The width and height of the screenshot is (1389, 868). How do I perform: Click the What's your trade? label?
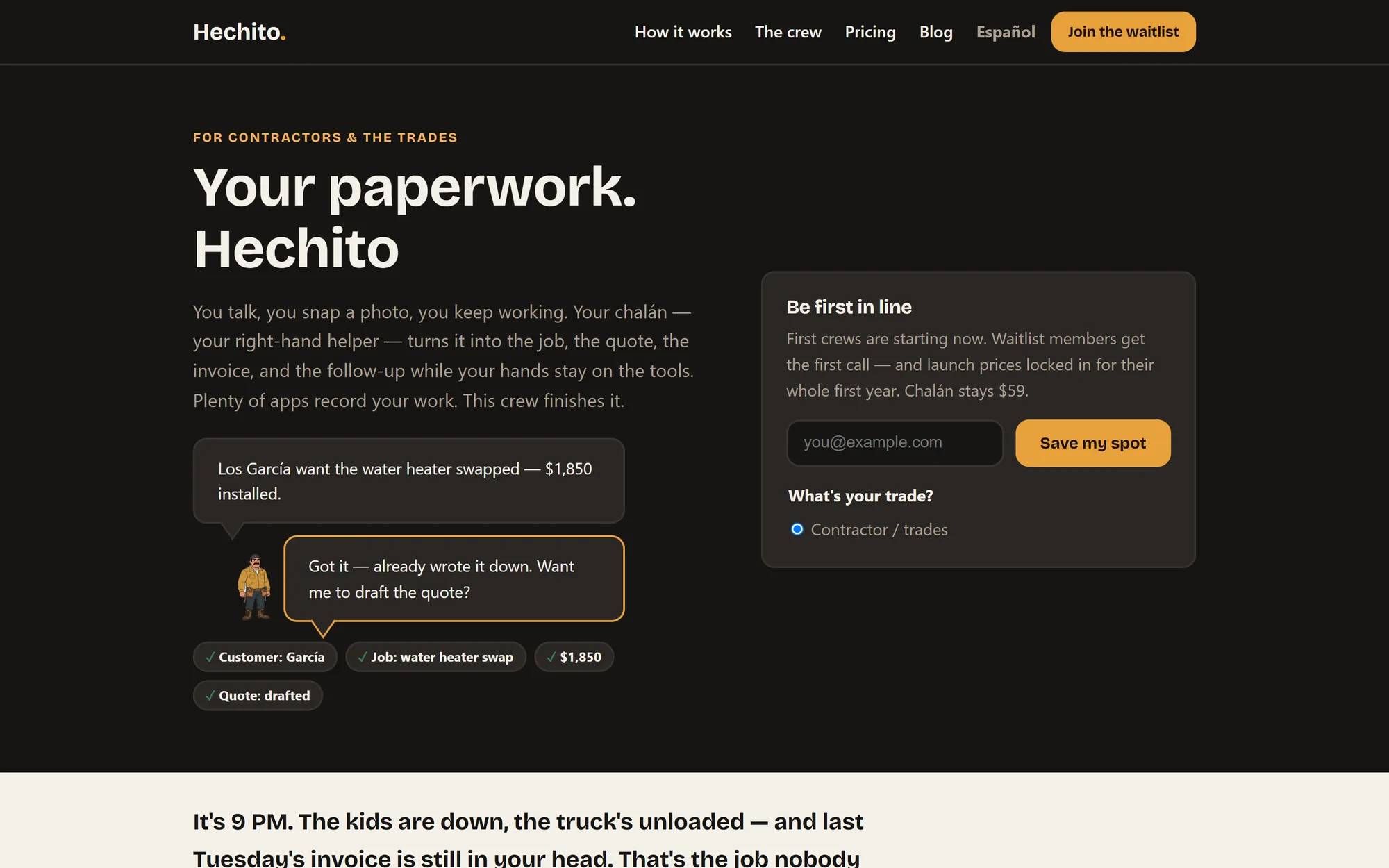click(x=860, y=496)
